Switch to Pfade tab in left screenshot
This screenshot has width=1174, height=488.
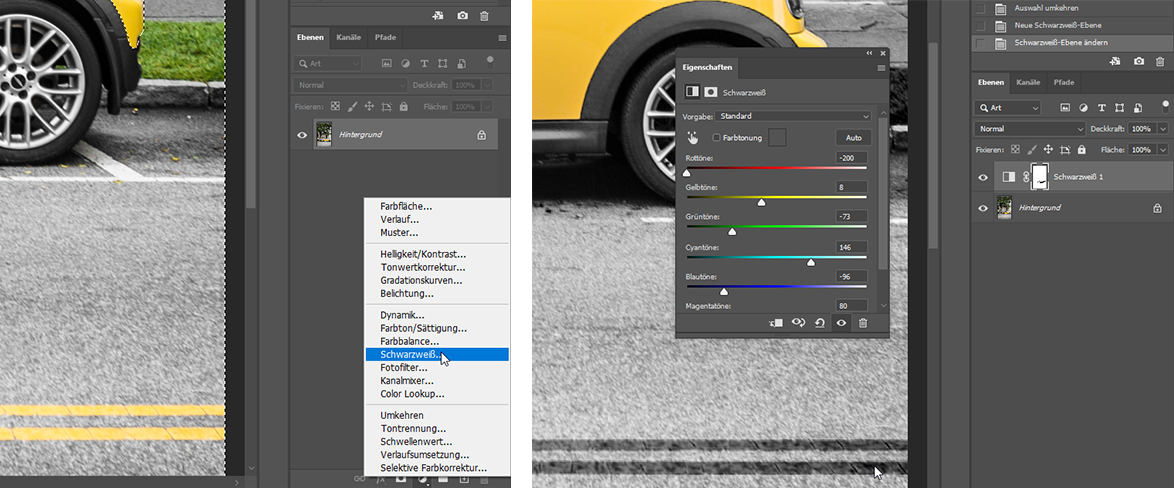(386, 37)
